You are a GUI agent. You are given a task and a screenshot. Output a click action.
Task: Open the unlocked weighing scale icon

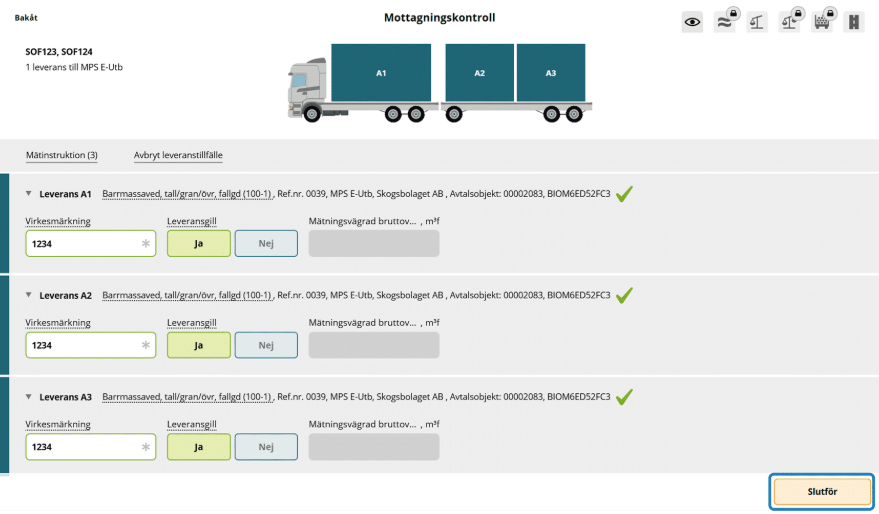(x=757, y=22)
